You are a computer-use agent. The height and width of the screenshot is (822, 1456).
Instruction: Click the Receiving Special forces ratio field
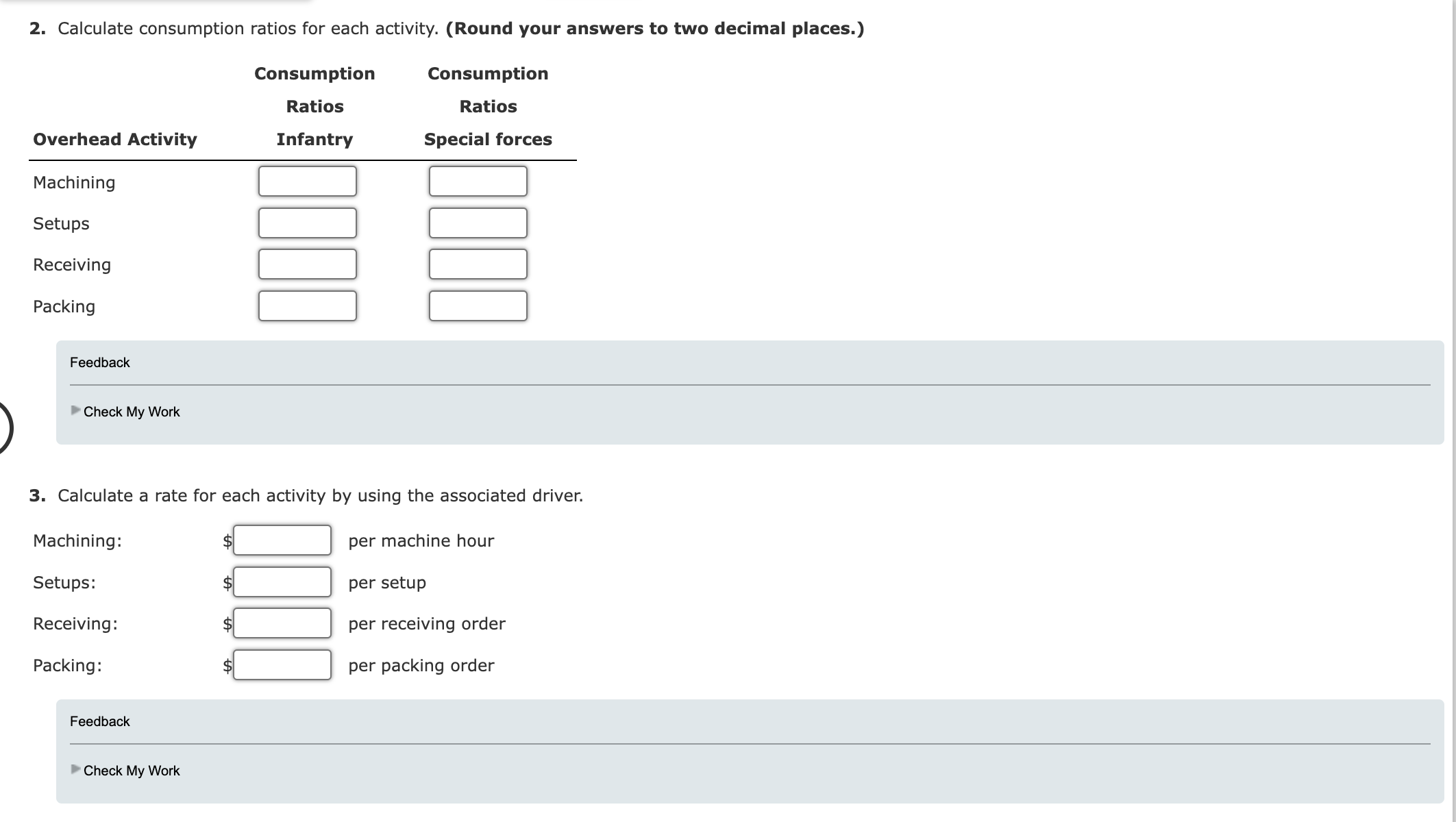[478, 263]
